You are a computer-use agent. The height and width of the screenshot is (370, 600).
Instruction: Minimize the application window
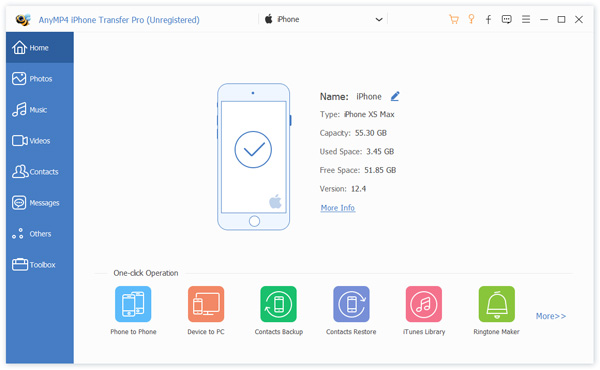point(544,20)
